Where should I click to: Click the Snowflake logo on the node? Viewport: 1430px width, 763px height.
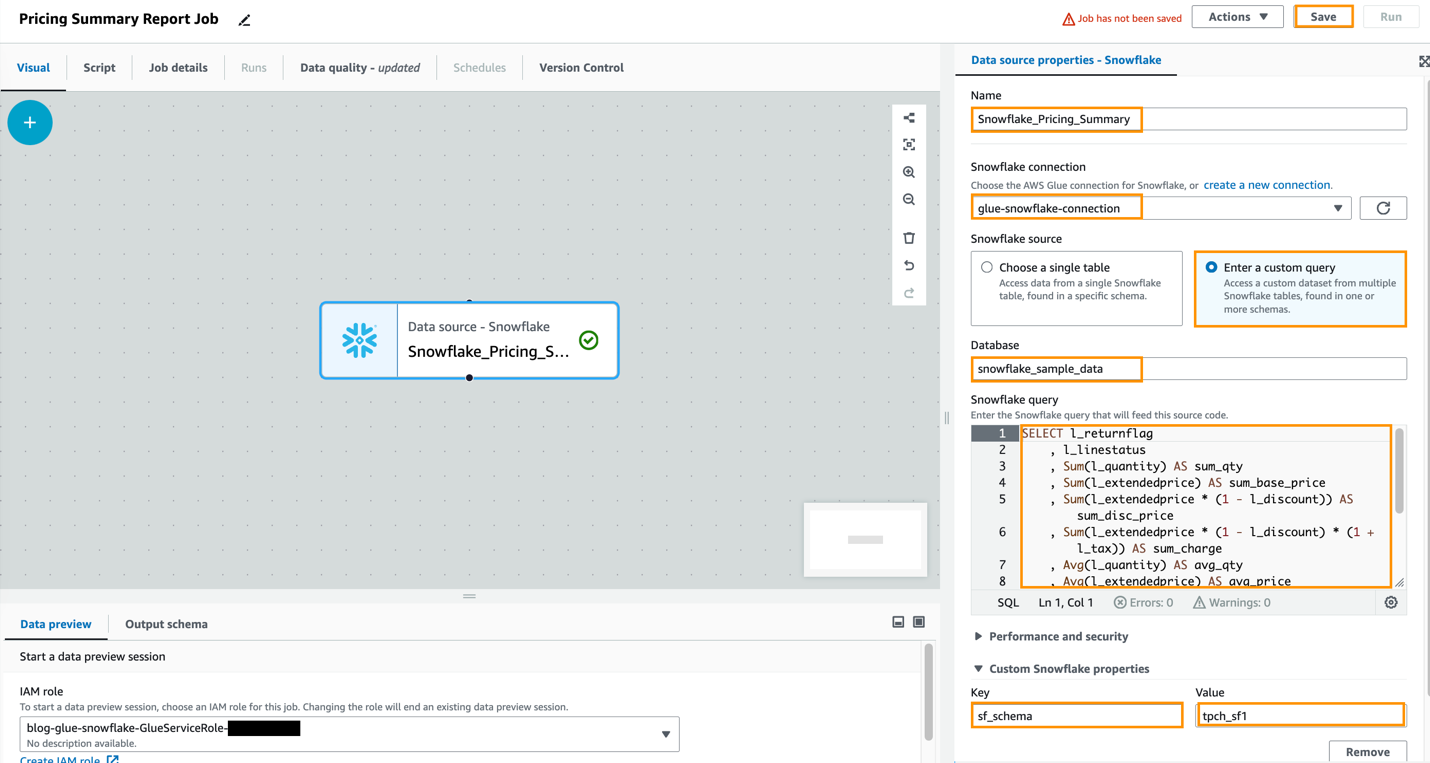[x=359, y=340]
